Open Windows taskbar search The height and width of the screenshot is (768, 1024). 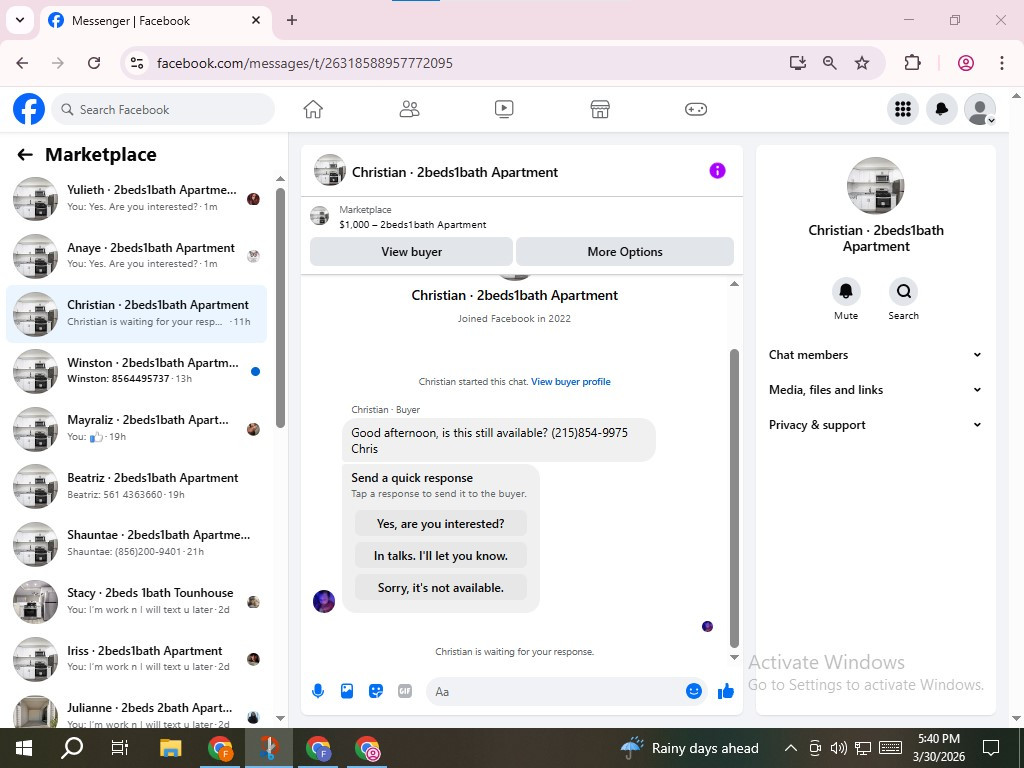tap(72, 748)
